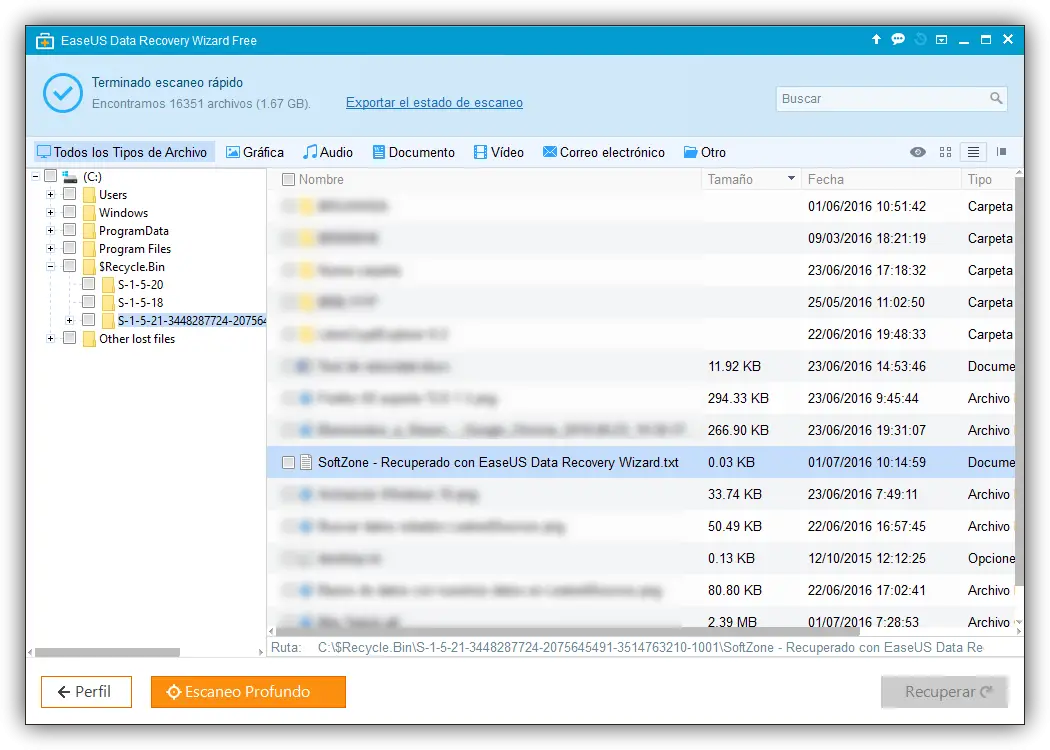Check the S-1-5-18 folder checkbox
The width and height of the screenshot is (1050, 750).
click(x=88, y=302)
